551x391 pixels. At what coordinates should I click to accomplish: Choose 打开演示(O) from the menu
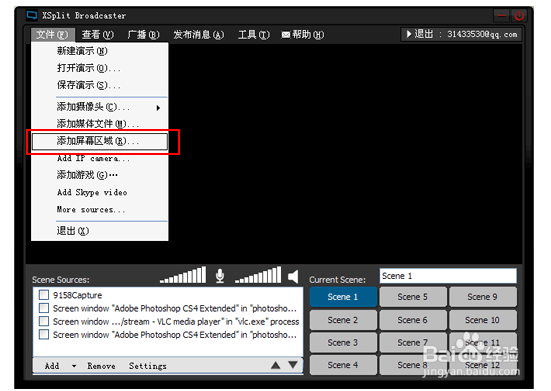100,68
